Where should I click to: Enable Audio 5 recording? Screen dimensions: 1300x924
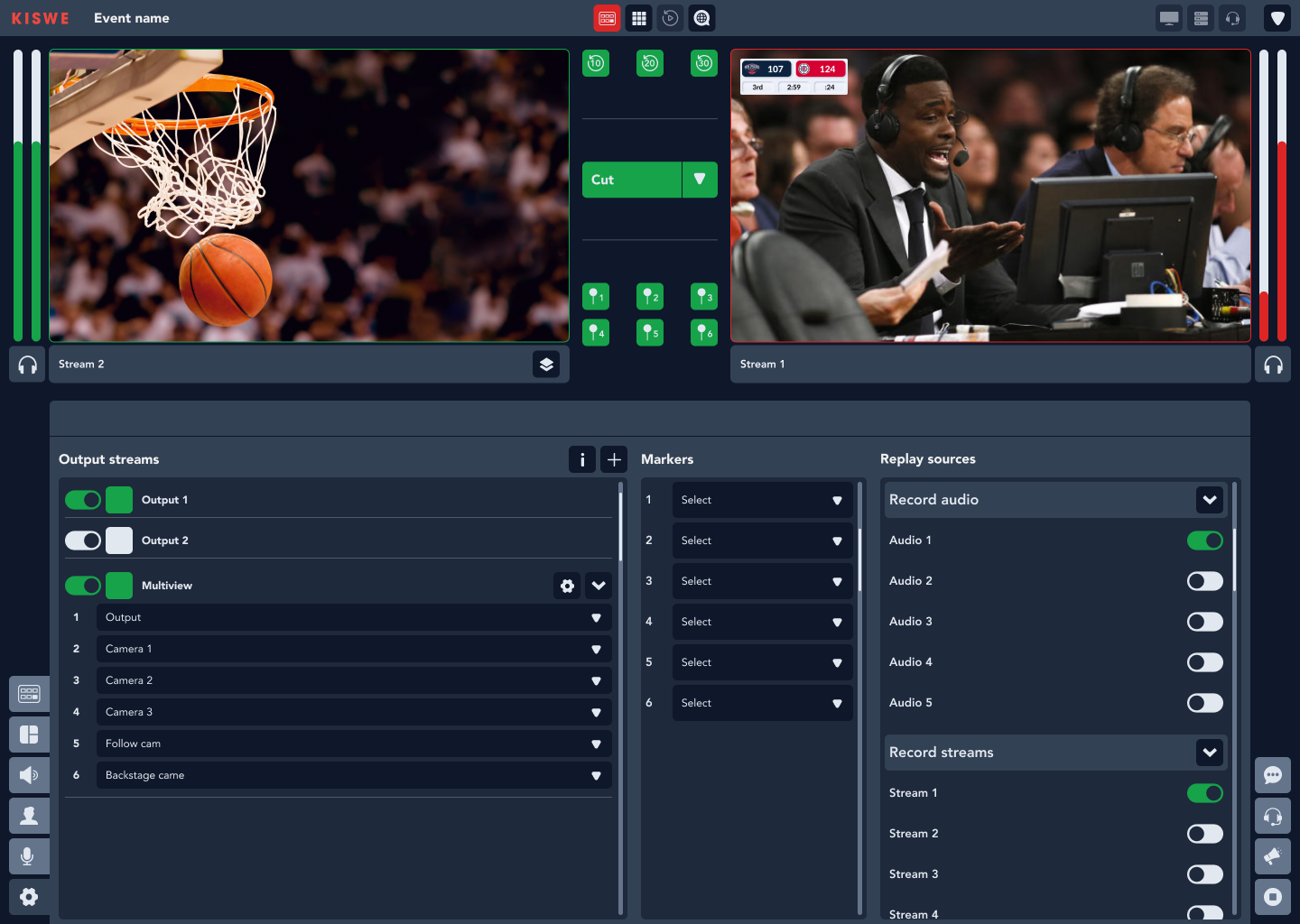[1205, 703]
